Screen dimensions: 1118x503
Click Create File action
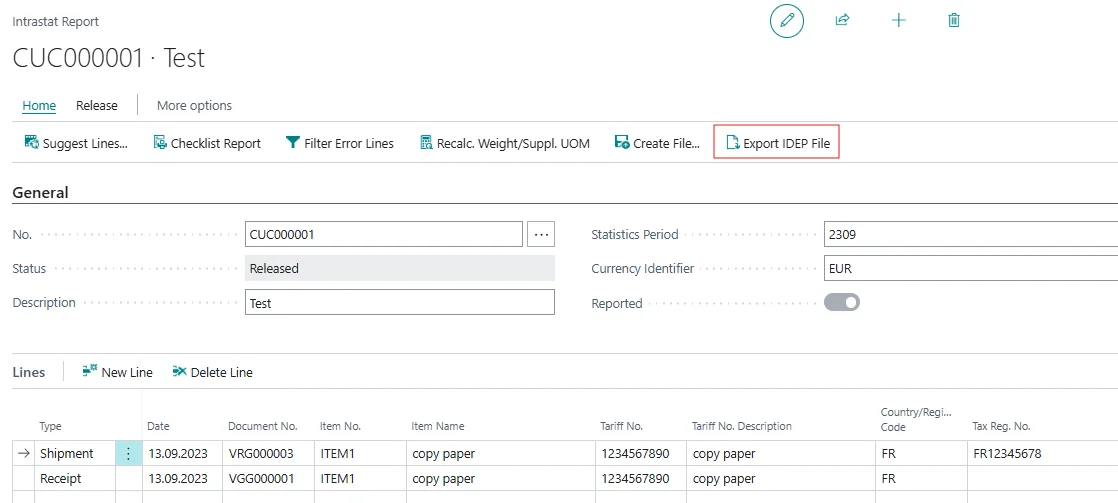pos(657,143)
